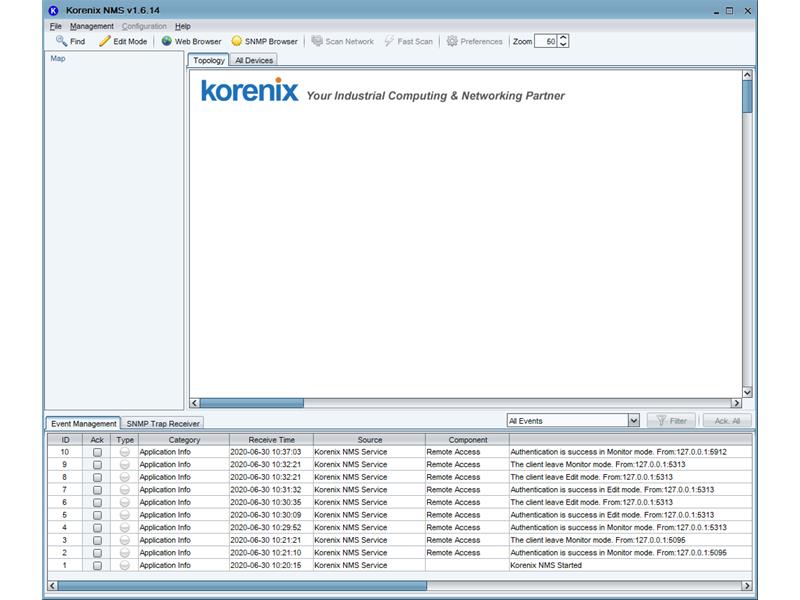Click the Zoom value input field
800x600 pixels.
pyautogui.click(x=546, y=41)
